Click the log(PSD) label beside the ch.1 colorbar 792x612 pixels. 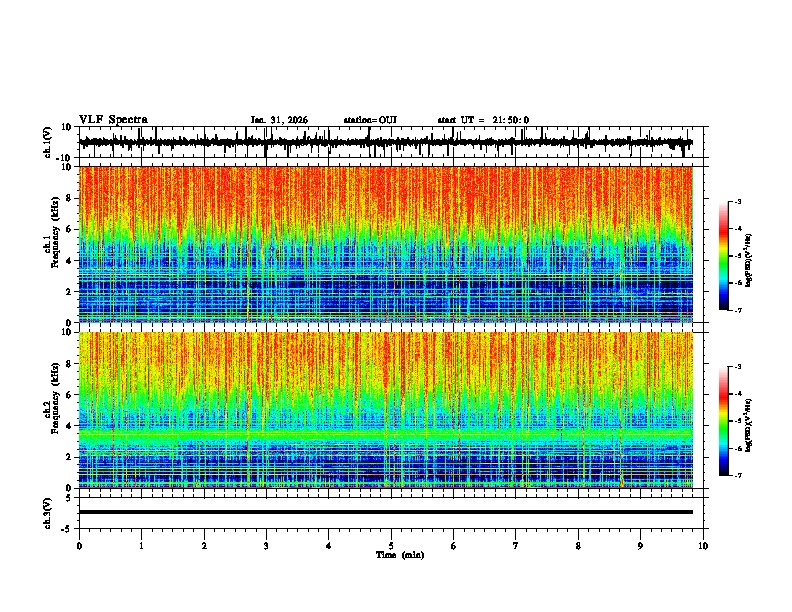click(748, 260)
